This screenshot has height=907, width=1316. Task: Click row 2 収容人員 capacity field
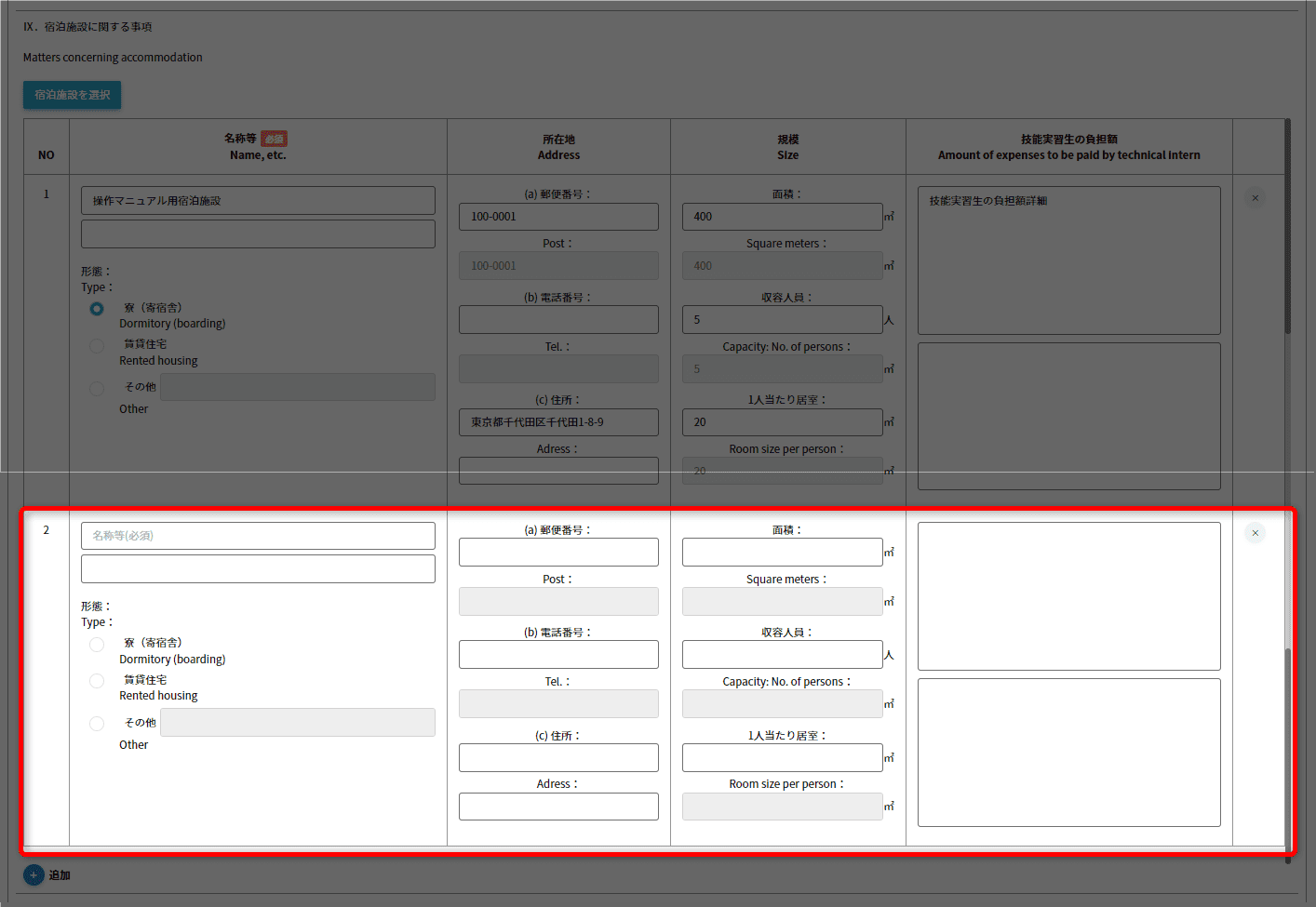[782, 655]
